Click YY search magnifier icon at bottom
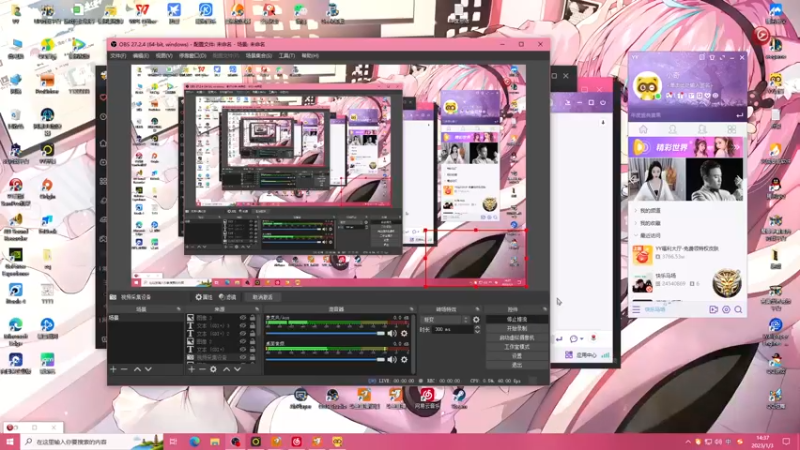800x450 pixels. 738,309
